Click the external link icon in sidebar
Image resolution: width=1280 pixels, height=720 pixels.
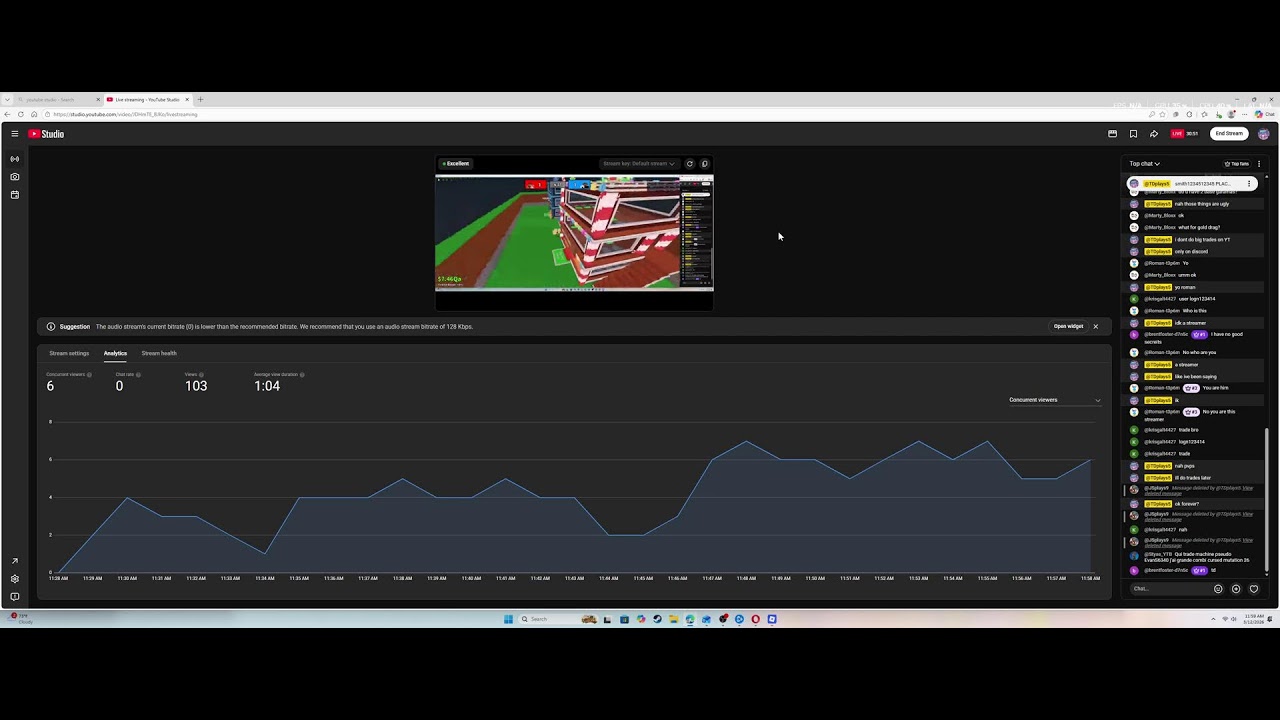[x=14, y=561]
